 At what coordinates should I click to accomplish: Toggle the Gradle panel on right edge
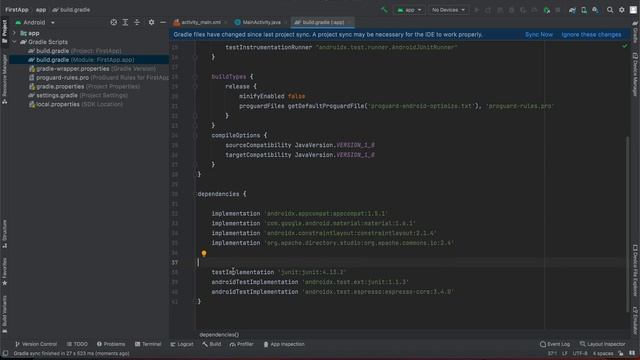point(636,31)
